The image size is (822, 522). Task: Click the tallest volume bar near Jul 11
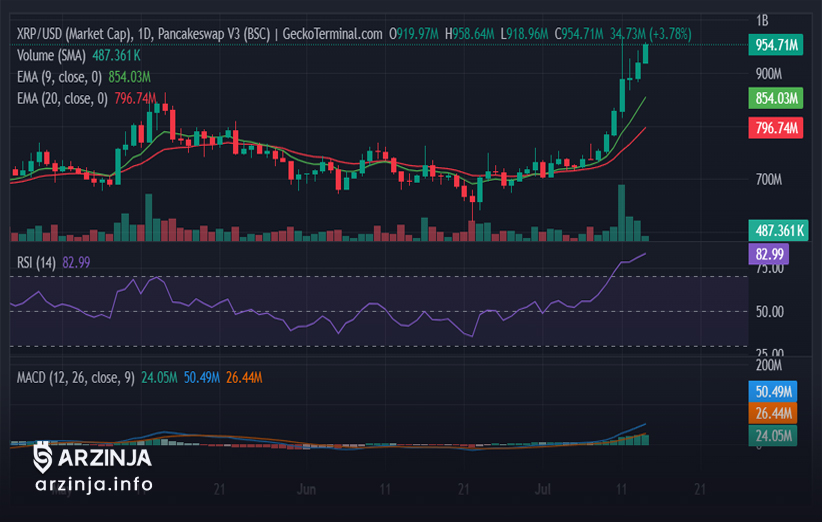(622, 213)
